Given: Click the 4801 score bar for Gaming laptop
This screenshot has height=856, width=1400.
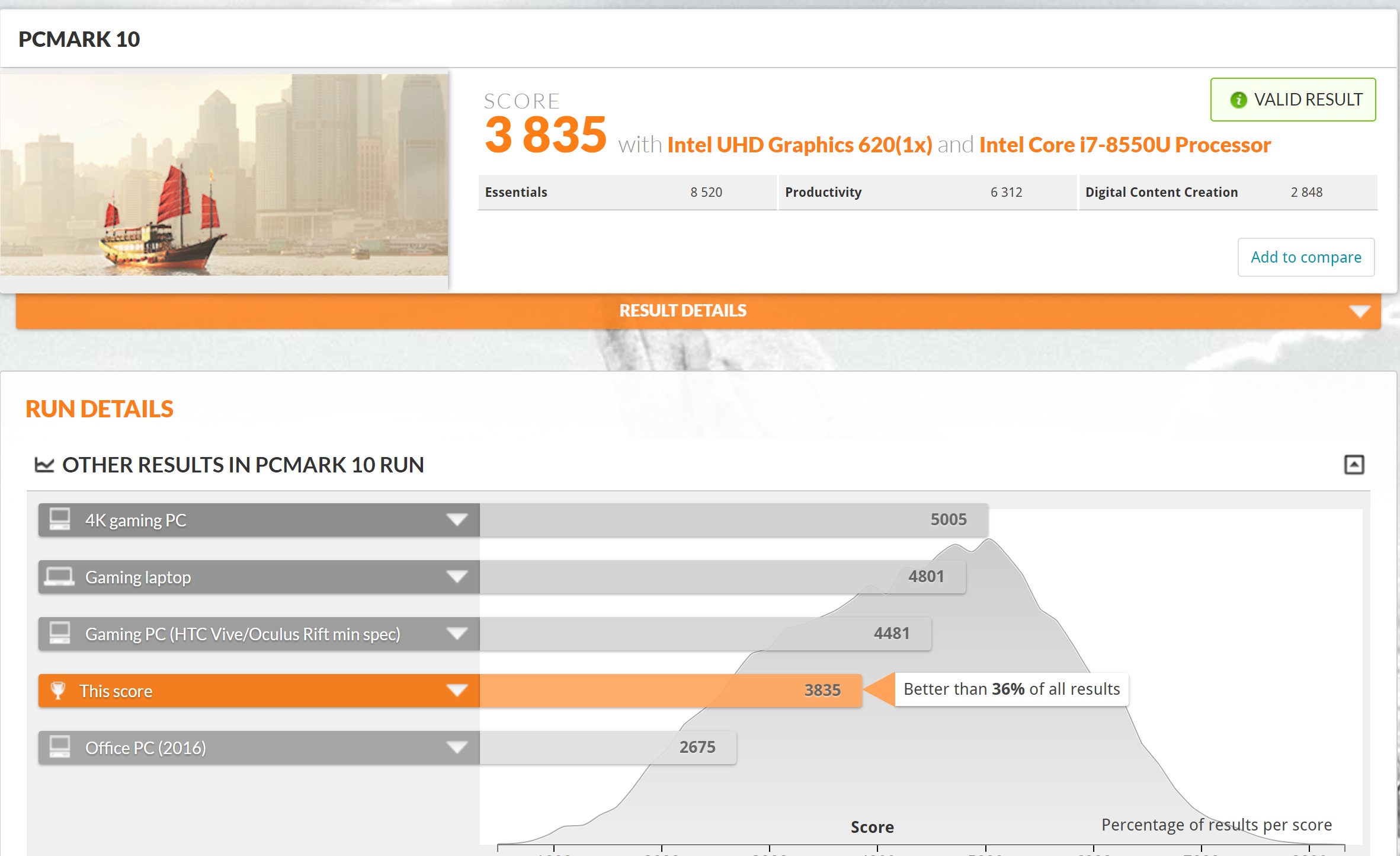Looking at the screenshot, I should 722,577.
